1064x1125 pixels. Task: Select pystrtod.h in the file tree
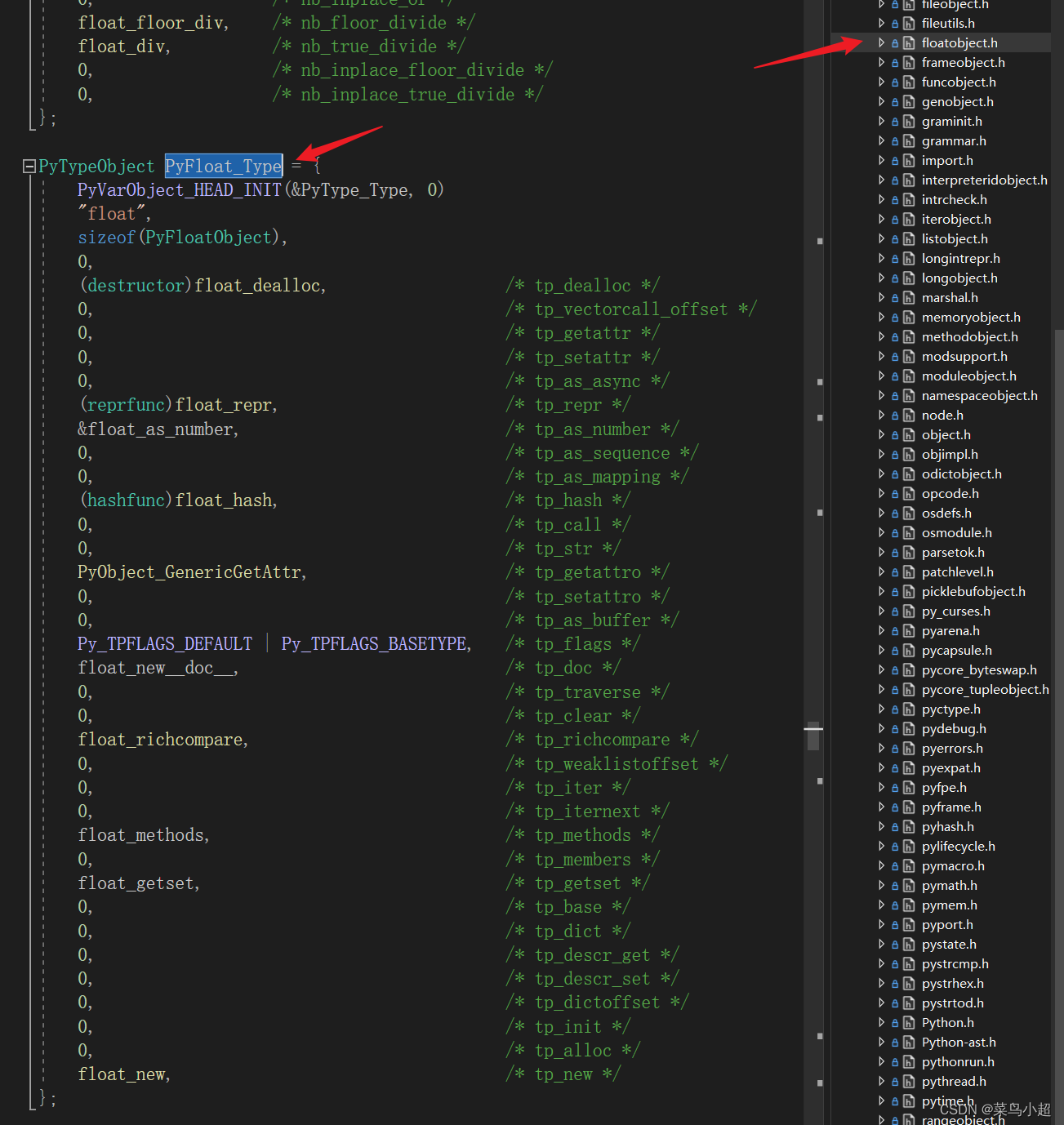pyautogui.click(x=952, y=1003)
